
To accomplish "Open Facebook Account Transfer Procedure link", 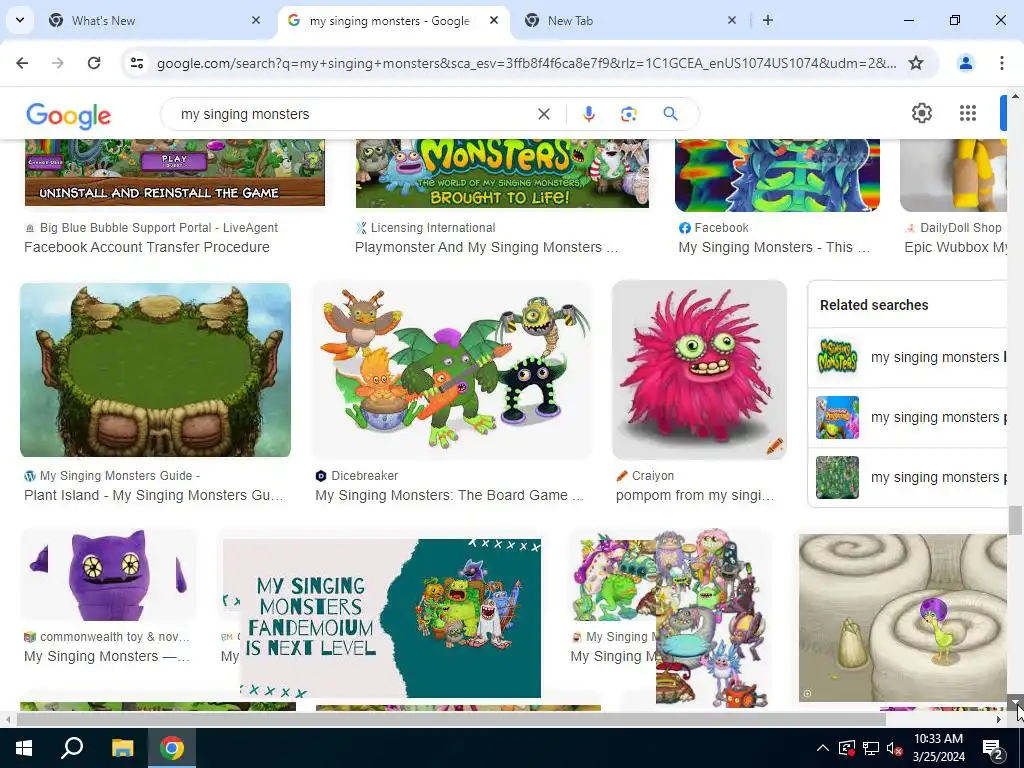I will click(147, 247).
